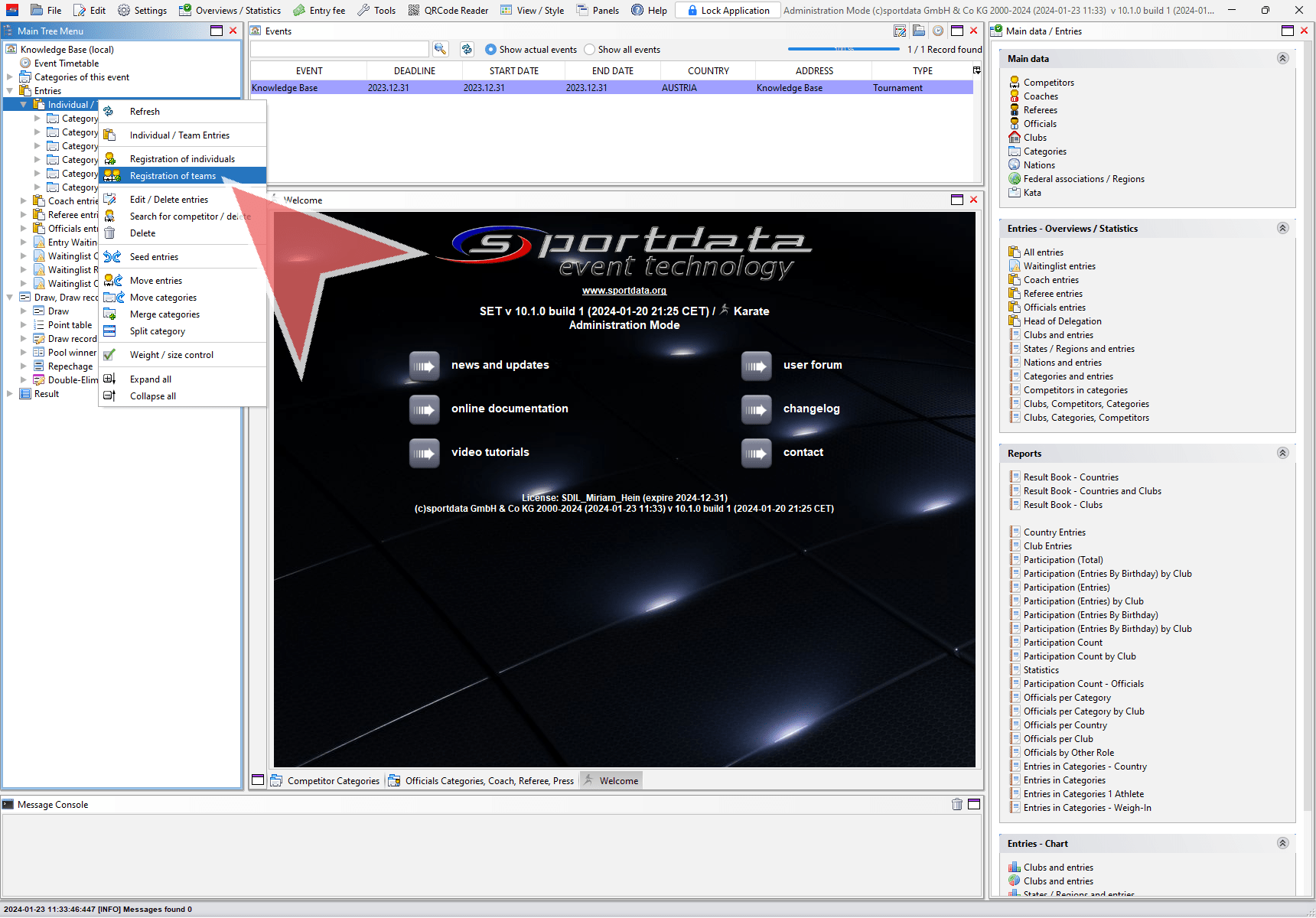Select the Show all events radio button
The image size is (1316, 918).
(x=589, y=50)
